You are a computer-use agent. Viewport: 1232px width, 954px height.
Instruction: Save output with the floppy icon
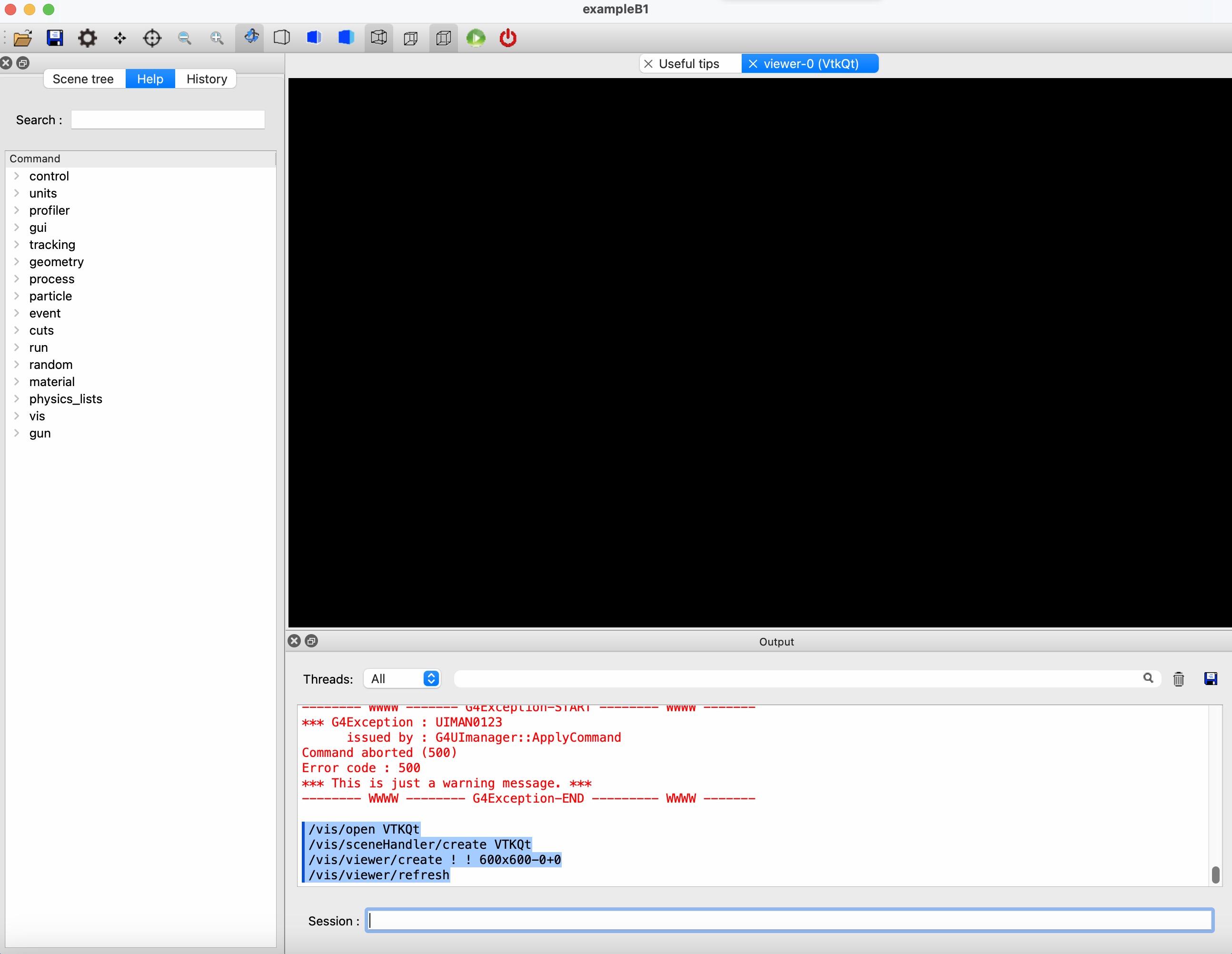[x=1211, y=679]
